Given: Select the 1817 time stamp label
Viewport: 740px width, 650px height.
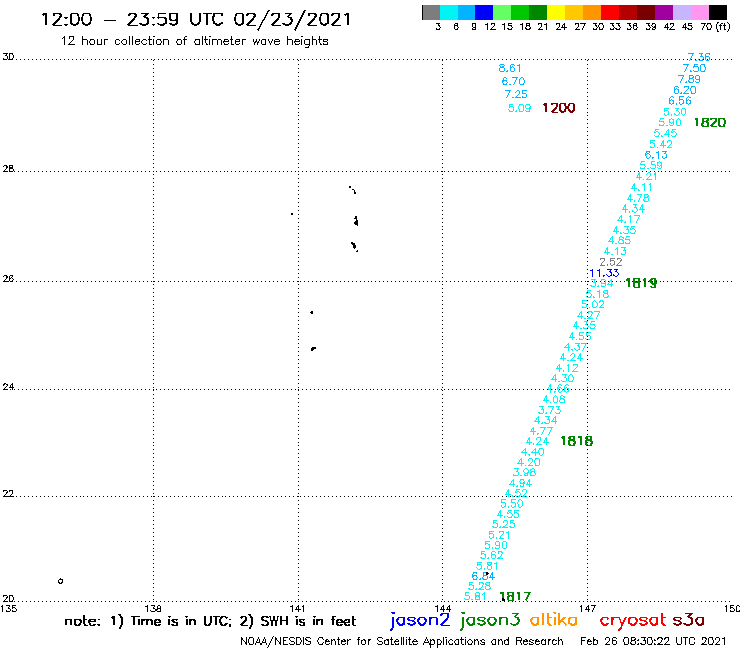Looking at the screenshot, I should [515, 597].
